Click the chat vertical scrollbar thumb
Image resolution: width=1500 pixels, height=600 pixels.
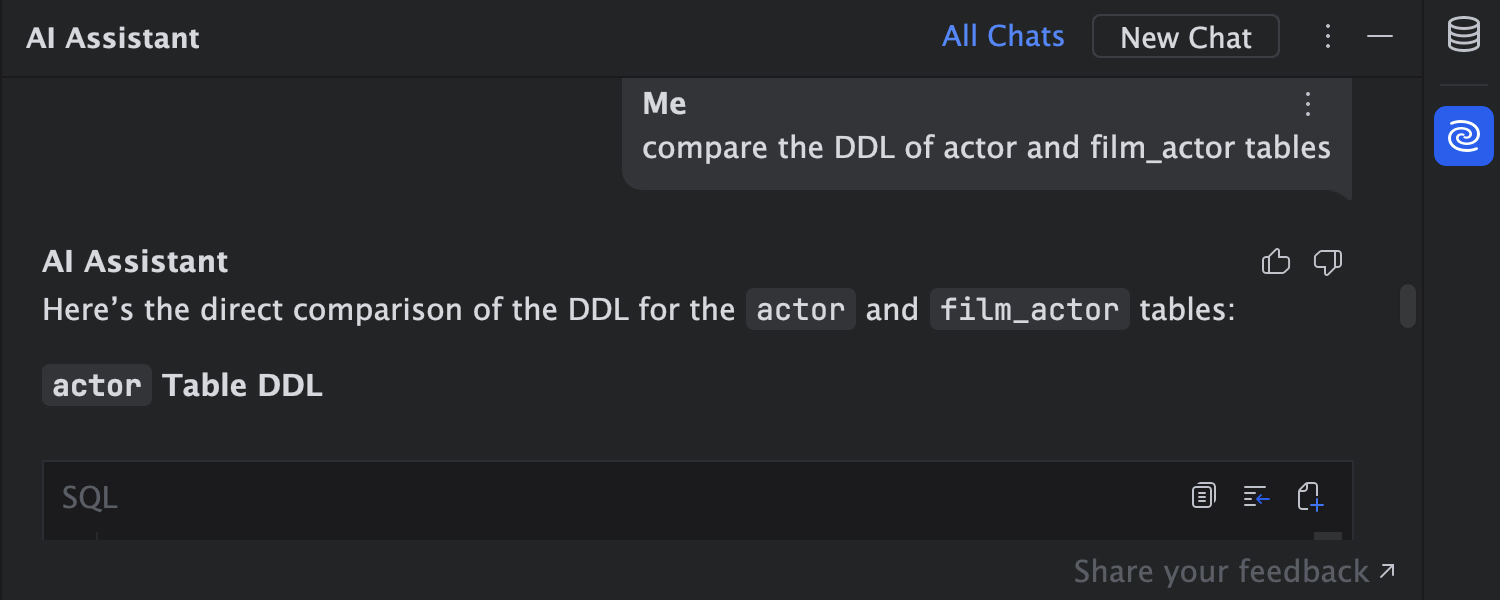click(1408, 306)
